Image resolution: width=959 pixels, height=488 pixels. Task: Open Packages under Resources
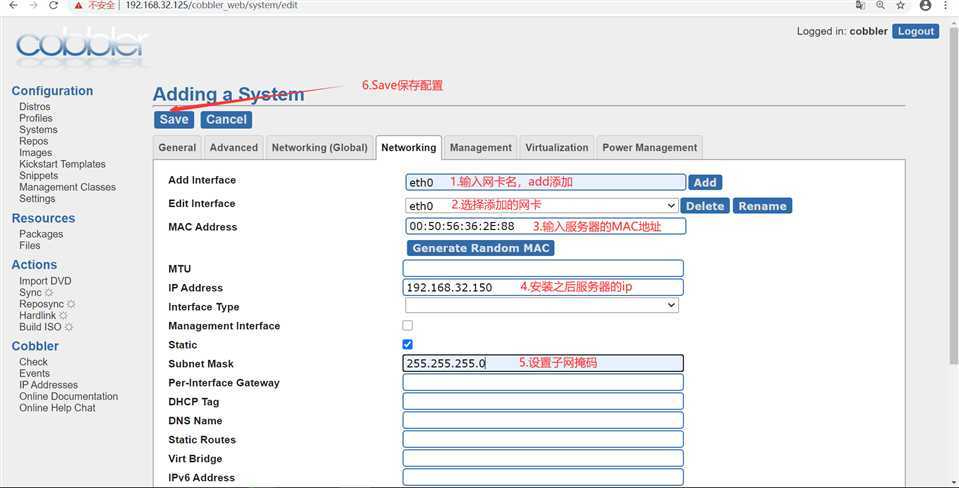(x=41, y=234)
